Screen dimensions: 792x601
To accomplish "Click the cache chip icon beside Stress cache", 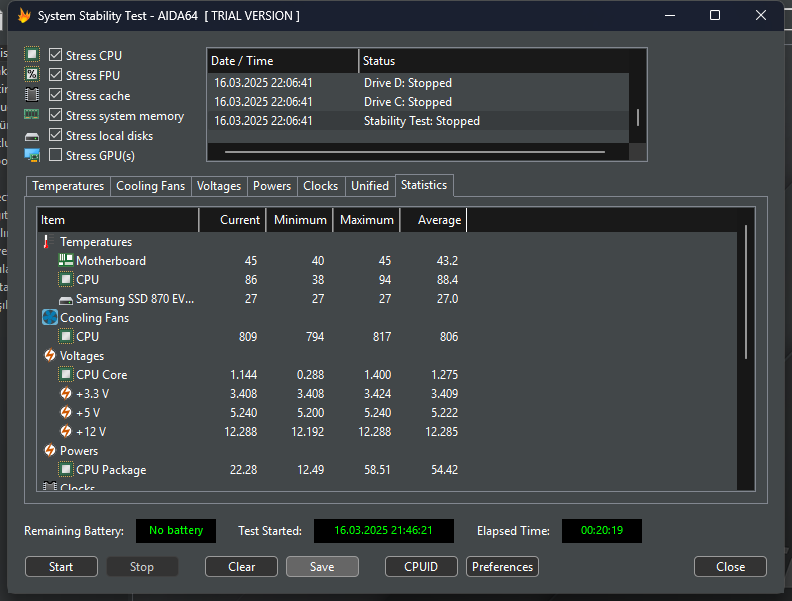I will (32, 95).
